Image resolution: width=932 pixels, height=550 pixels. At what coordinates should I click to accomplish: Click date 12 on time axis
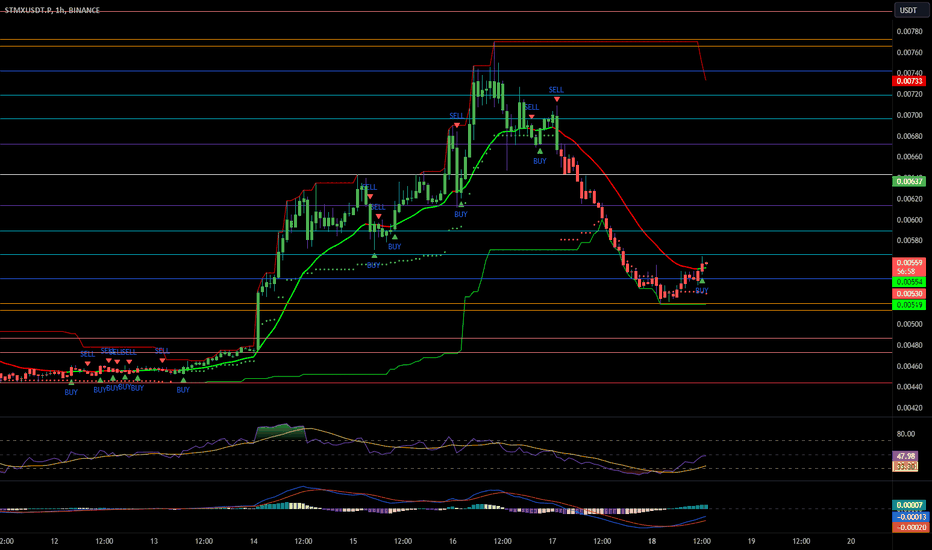click(55, 541)
